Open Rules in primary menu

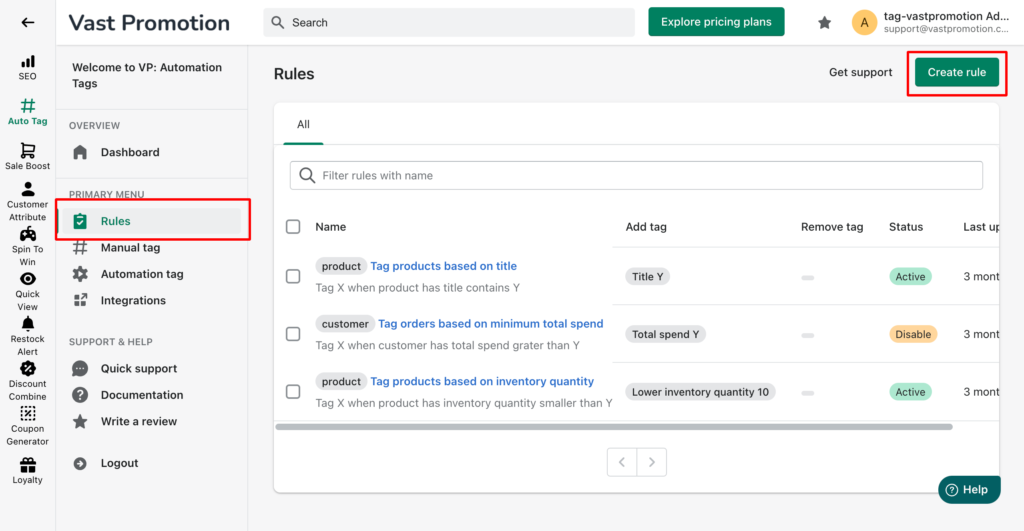coord(152,221)
